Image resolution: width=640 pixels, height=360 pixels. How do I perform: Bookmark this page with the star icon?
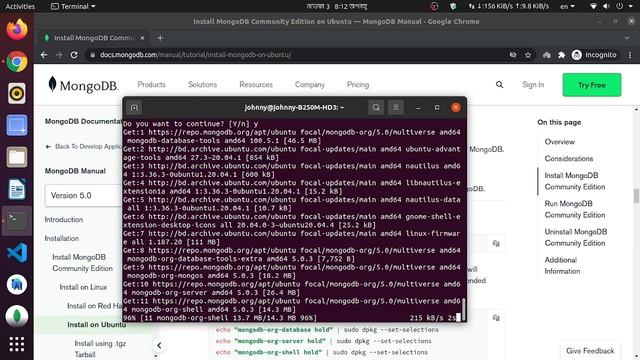(528, 55)
